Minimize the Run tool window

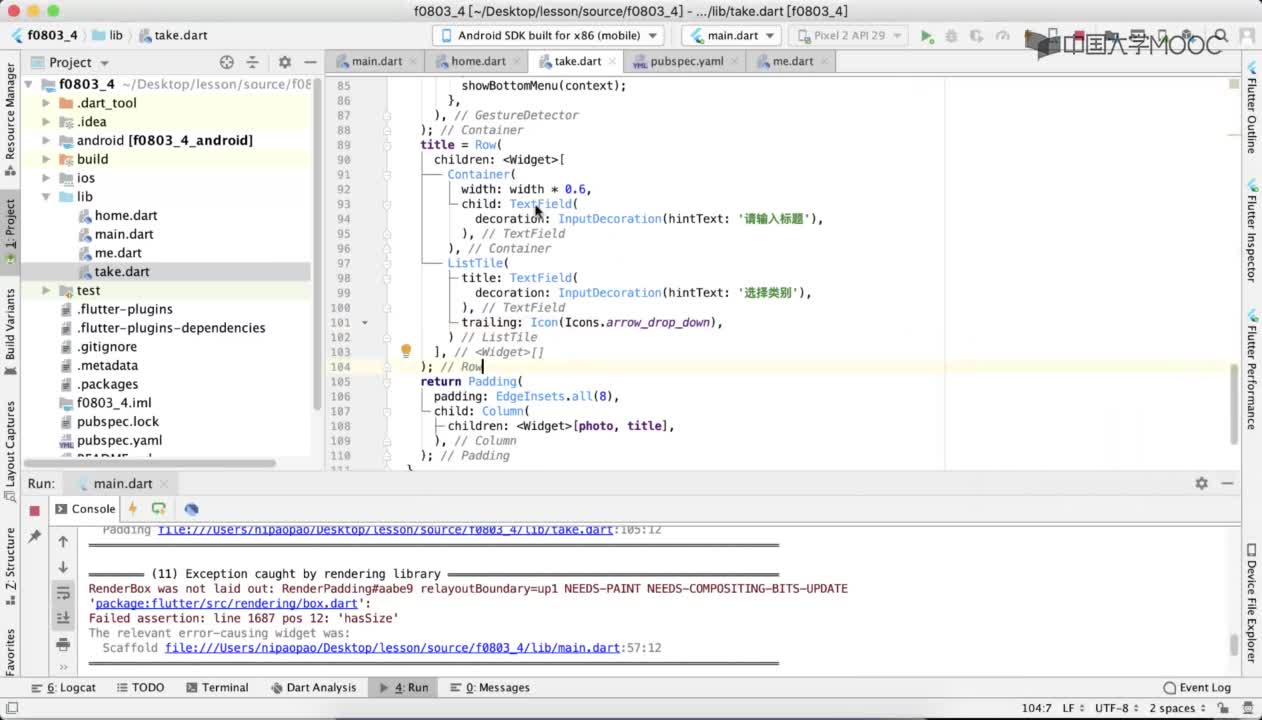(x=1227, y=483)
